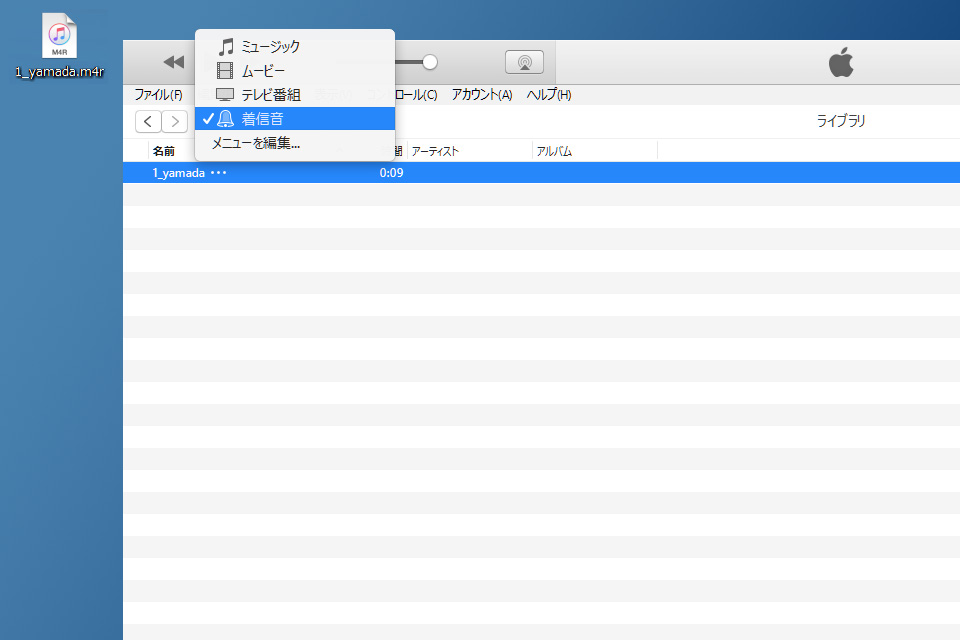Click the TV monitor icon next to テレビ番組
The height and width of the screenshot is (640, 960).
[x=225, y=95]
